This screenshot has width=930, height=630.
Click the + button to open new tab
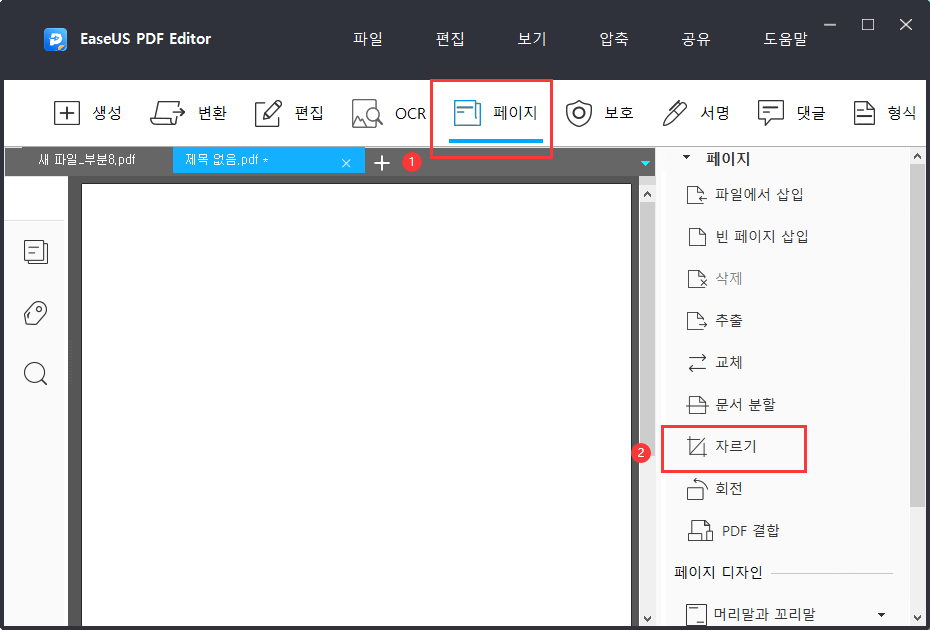pyautogui.click(x=382, y=161)
